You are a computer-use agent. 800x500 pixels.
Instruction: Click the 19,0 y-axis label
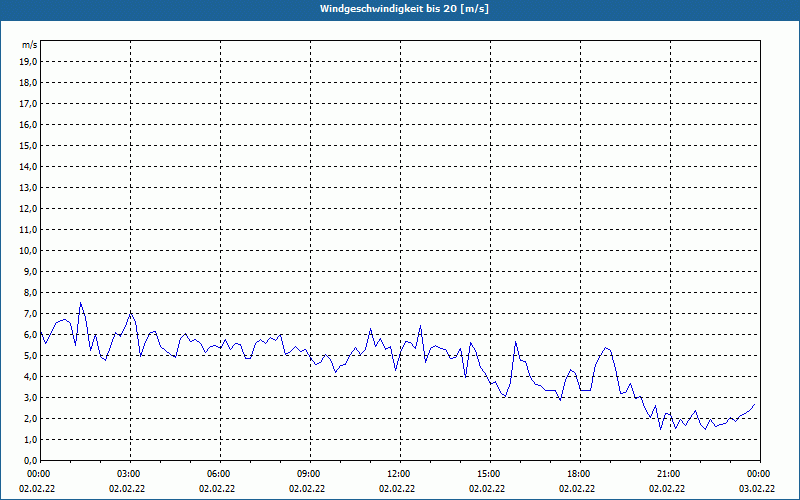pos(28,62)
